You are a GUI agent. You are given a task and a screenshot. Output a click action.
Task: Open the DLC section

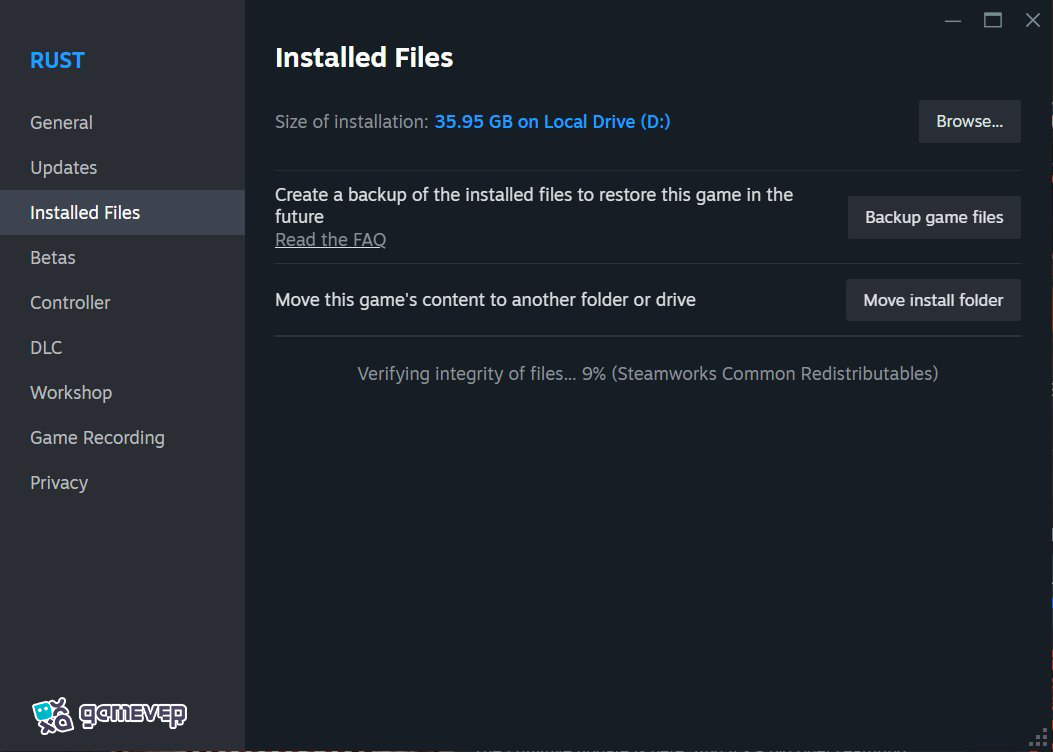coord(46,348)
